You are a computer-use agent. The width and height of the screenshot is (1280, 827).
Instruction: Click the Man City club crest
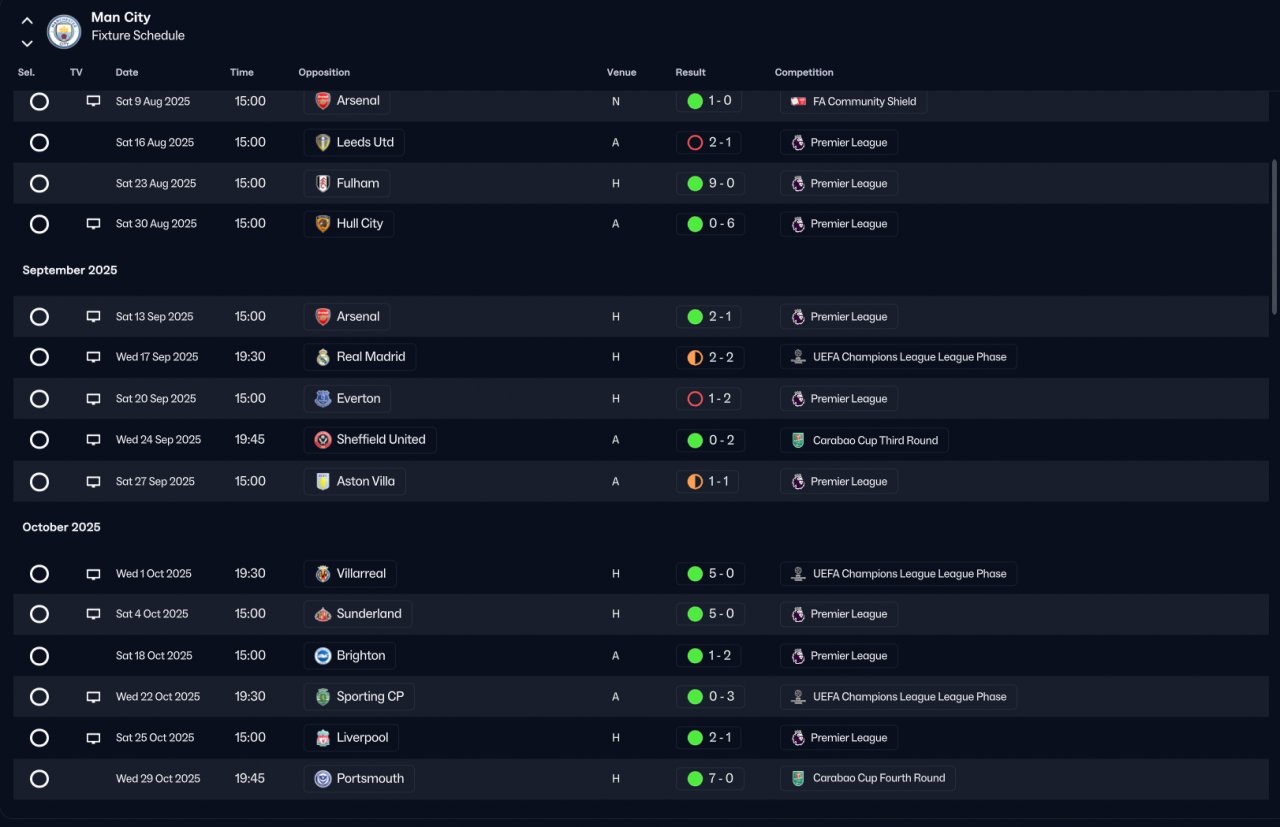[x=64, y=31]
